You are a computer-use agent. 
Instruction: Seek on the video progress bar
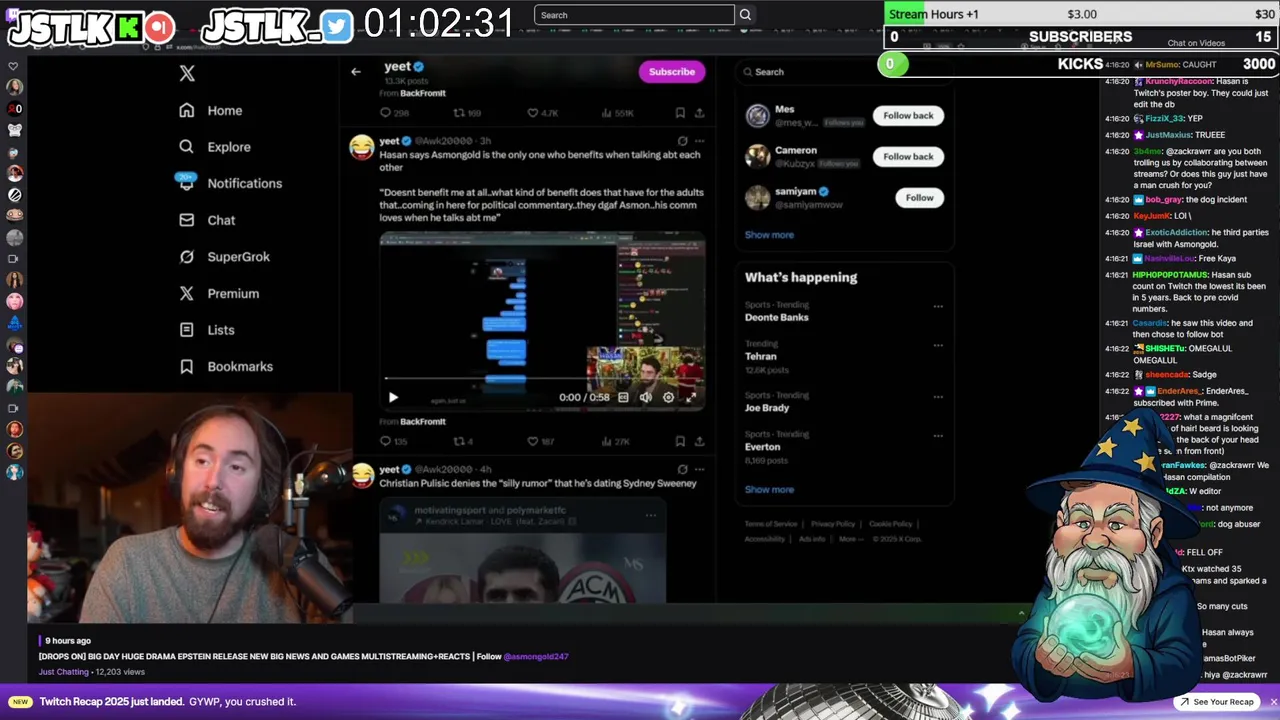pos(541,380)
